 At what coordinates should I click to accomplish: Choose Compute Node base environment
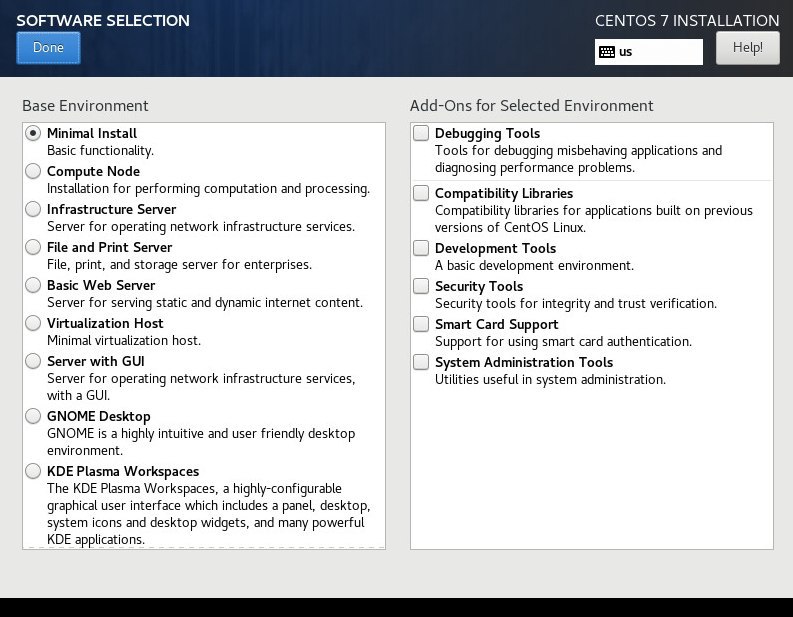(x=33, y=171)
